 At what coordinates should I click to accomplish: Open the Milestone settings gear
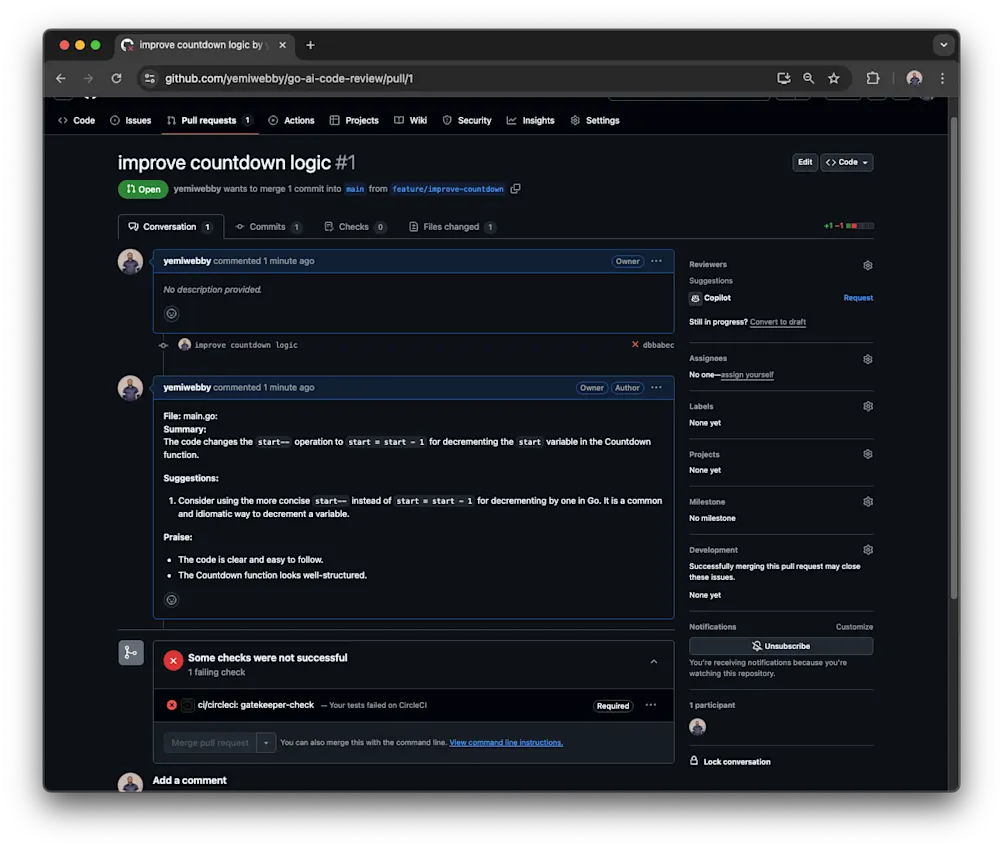pyautogui.click(x=867, y=501)
